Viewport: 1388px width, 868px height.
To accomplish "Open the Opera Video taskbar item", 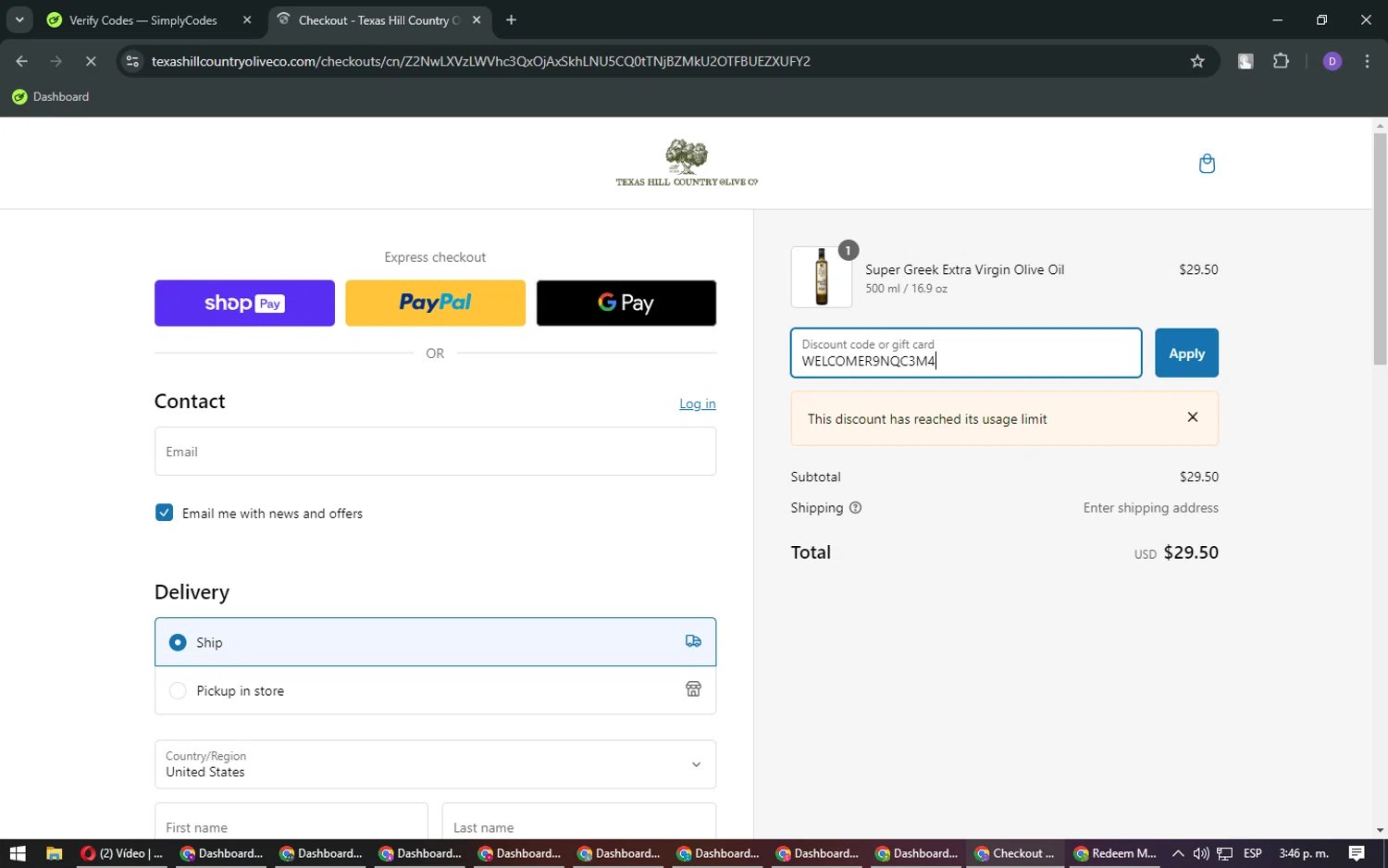I will pos(121,853).
